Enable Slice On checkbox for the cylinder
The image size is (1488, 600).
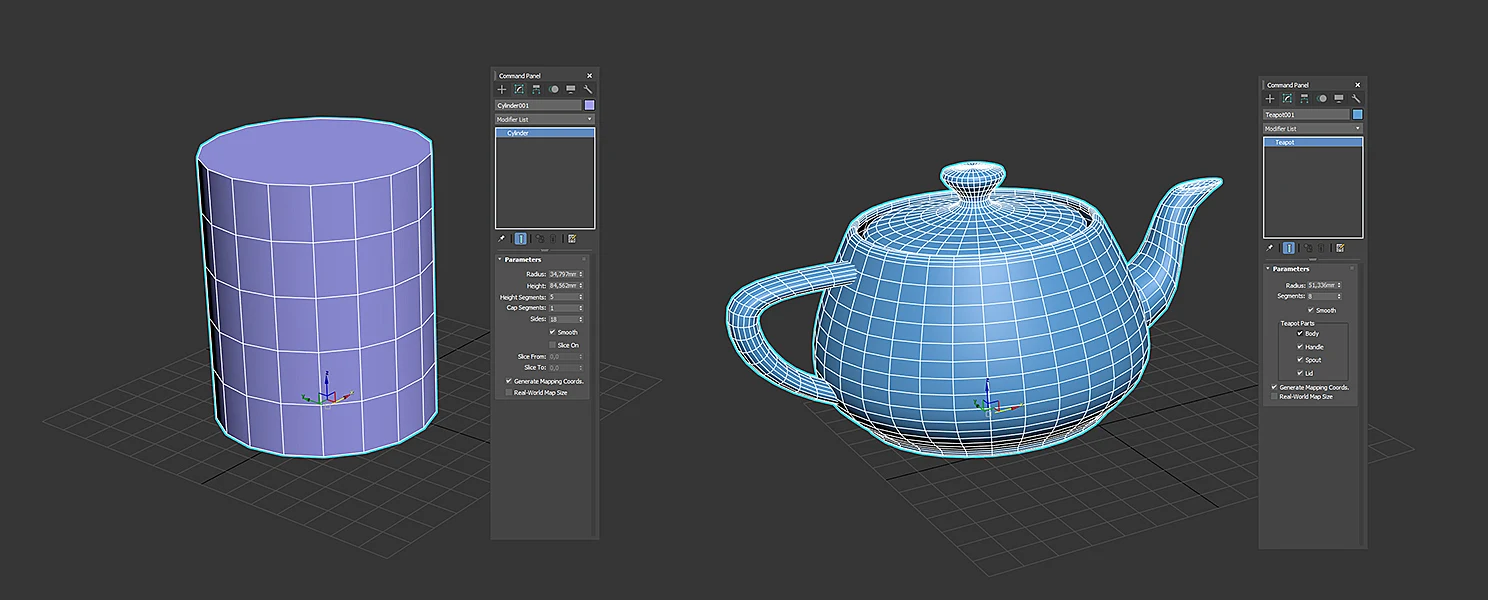click(552, 345)
